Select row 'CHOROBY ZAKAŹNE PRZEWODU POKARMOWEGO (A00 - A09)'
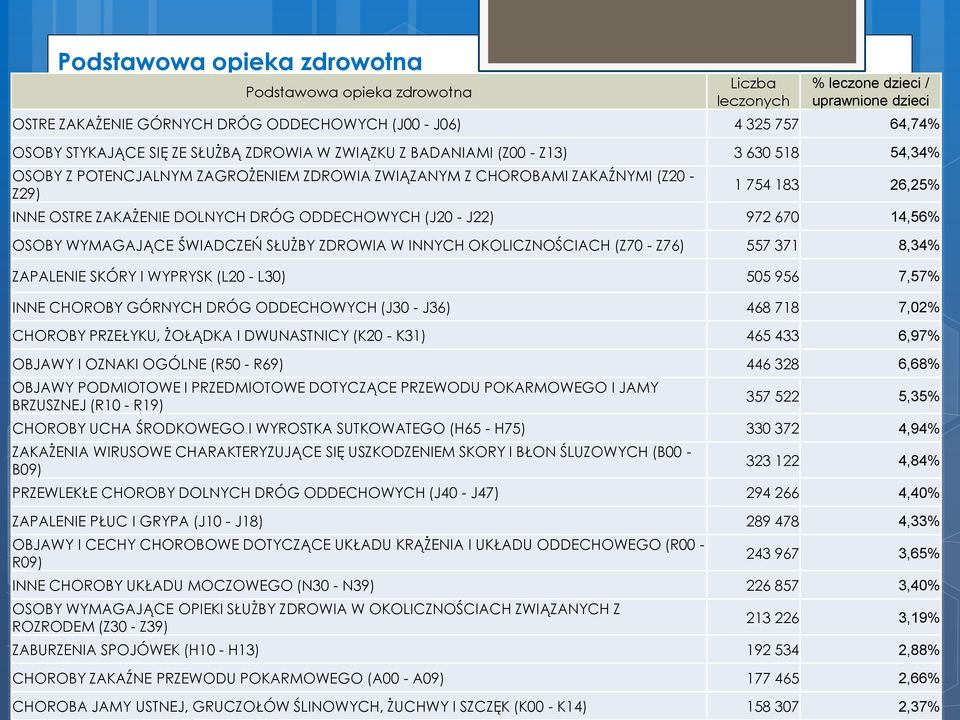 pos(476,678)
